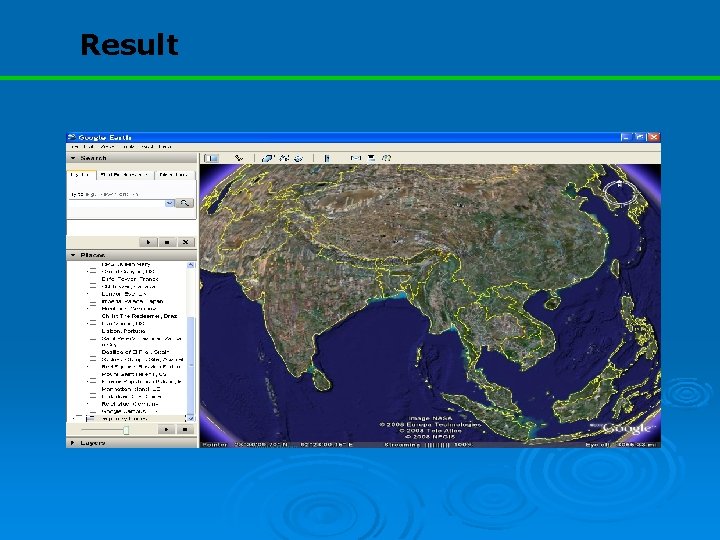Toggle the sidebar show/hide toolbar icon

211,158
